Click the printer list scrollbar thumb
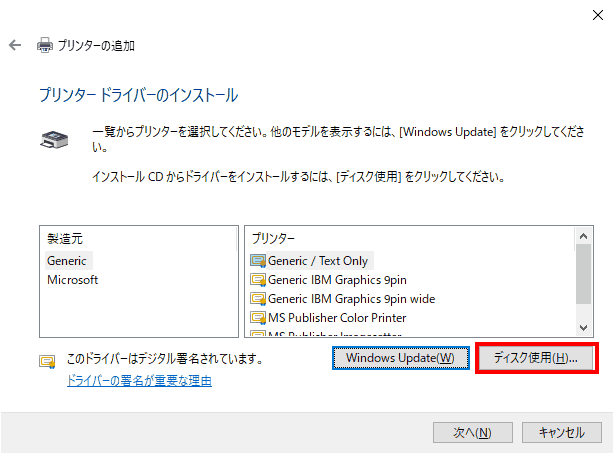The height and width of the screenshot is (454, 614). click(x=583, y=274)
